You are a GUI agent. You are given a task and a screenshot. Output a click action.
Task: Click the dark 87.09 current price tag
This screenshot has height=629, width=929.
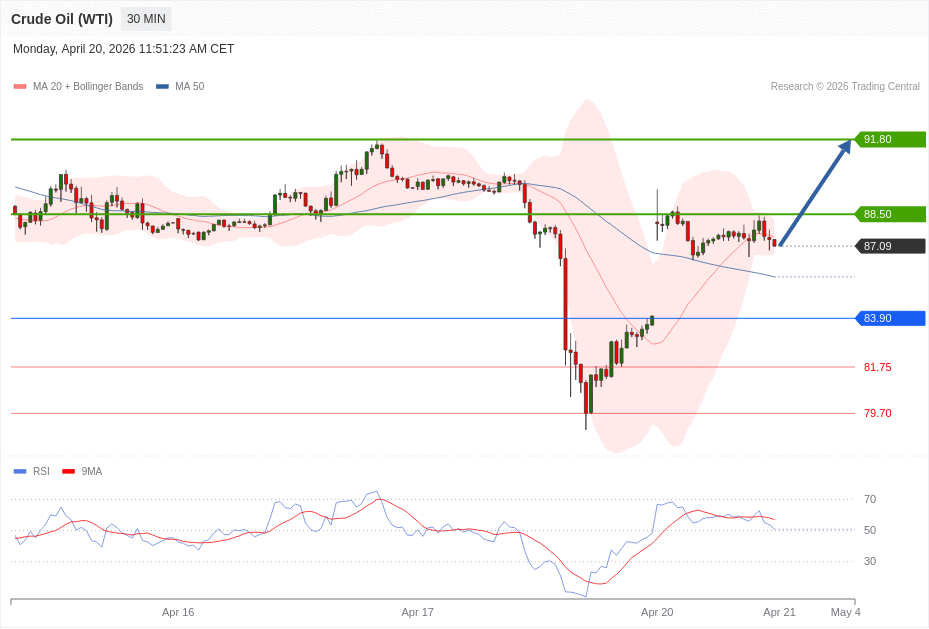890,246
